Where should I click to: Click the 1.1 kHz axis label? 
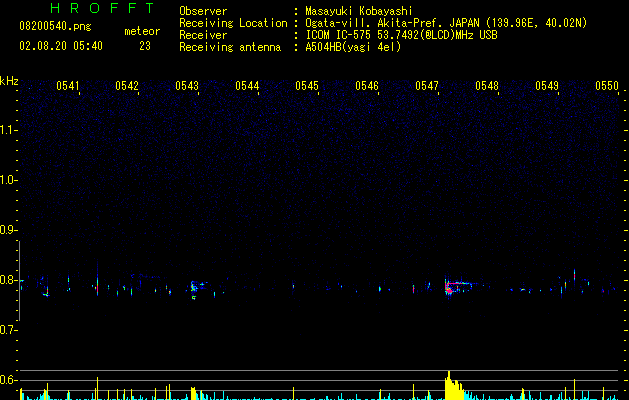coord(8,130)
